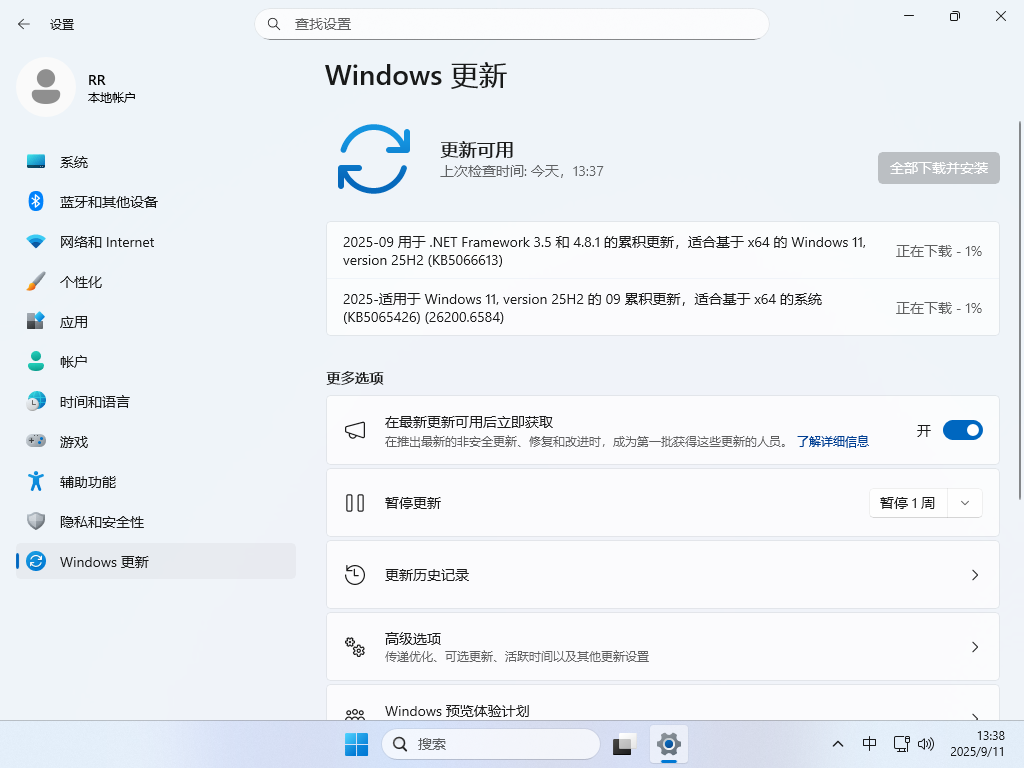Show hidden icons with tray up-arrow
1024x768 pixels.
point(838,744)
